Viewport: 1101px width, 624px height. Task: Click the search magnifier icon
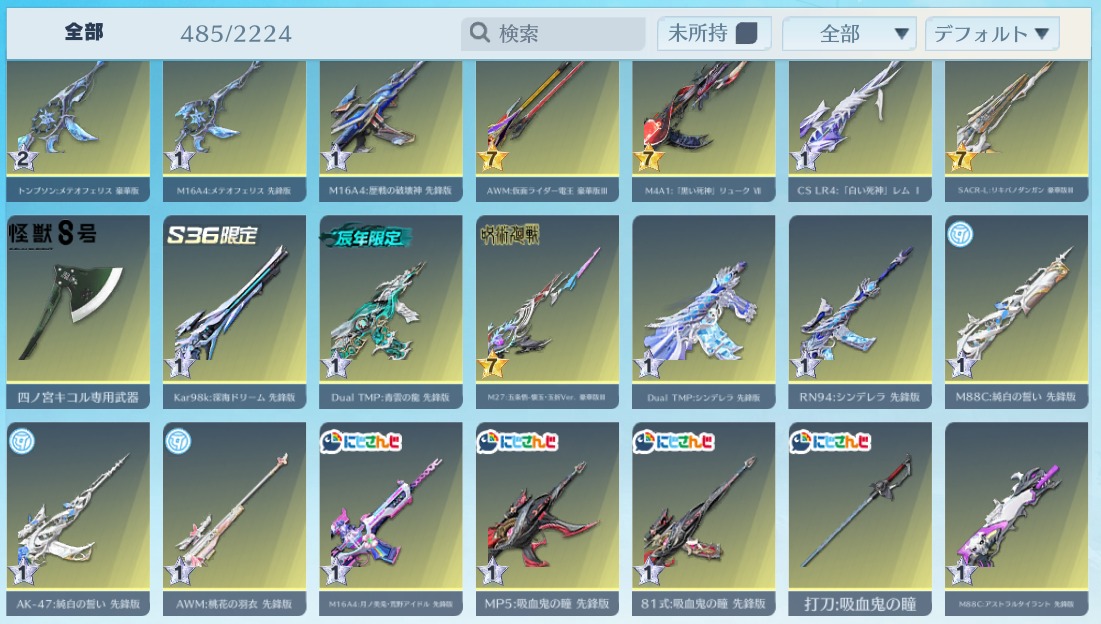tap(480, 32)
